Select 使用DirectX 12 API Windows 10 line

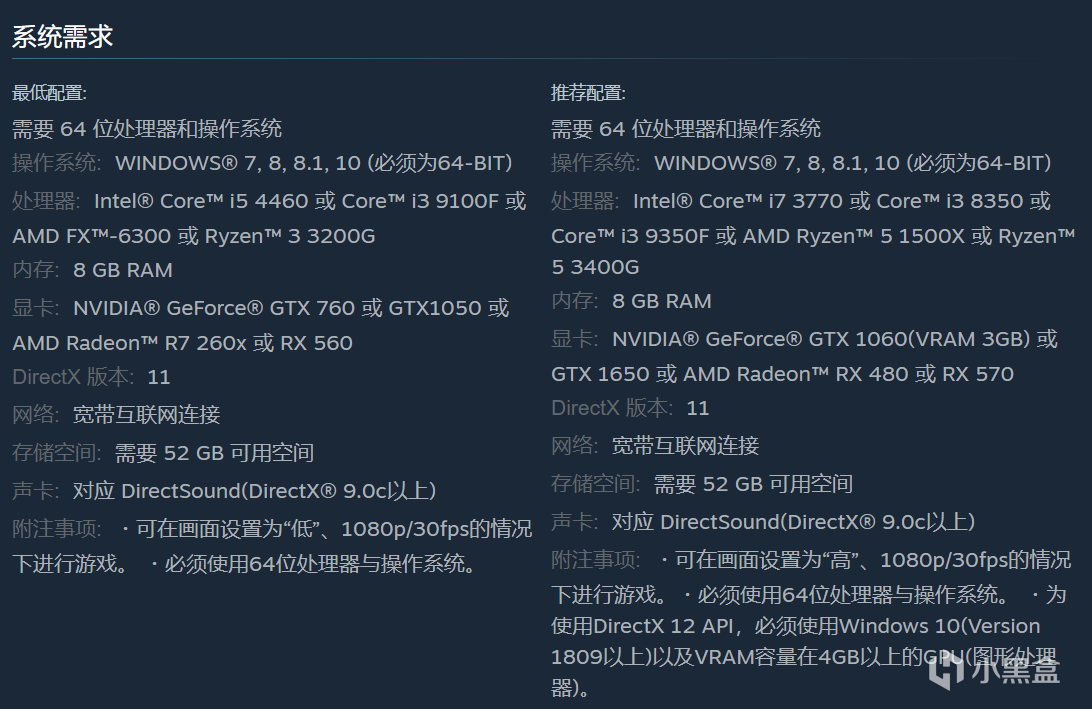click(x=795, y=626)
